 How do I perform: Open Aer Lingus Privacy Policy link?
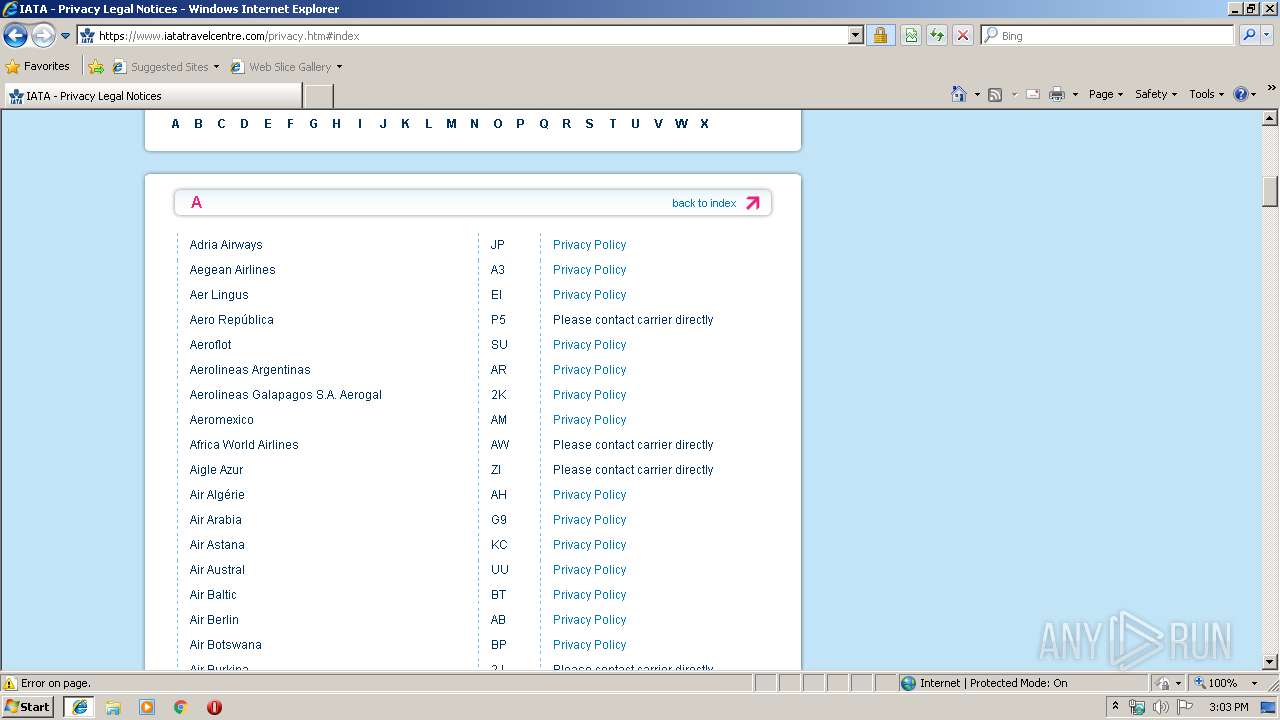pyautogui.click(x=589, y=295)
